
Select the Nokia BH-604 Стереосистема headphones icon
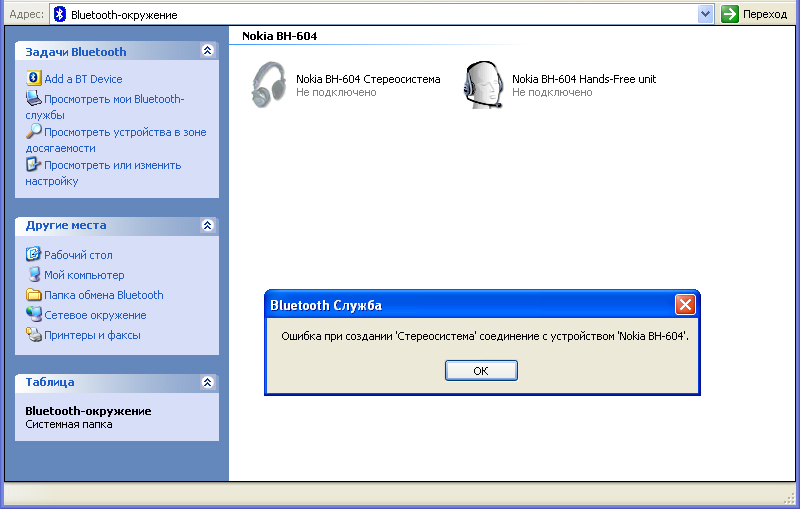click(x=269, y=84)
